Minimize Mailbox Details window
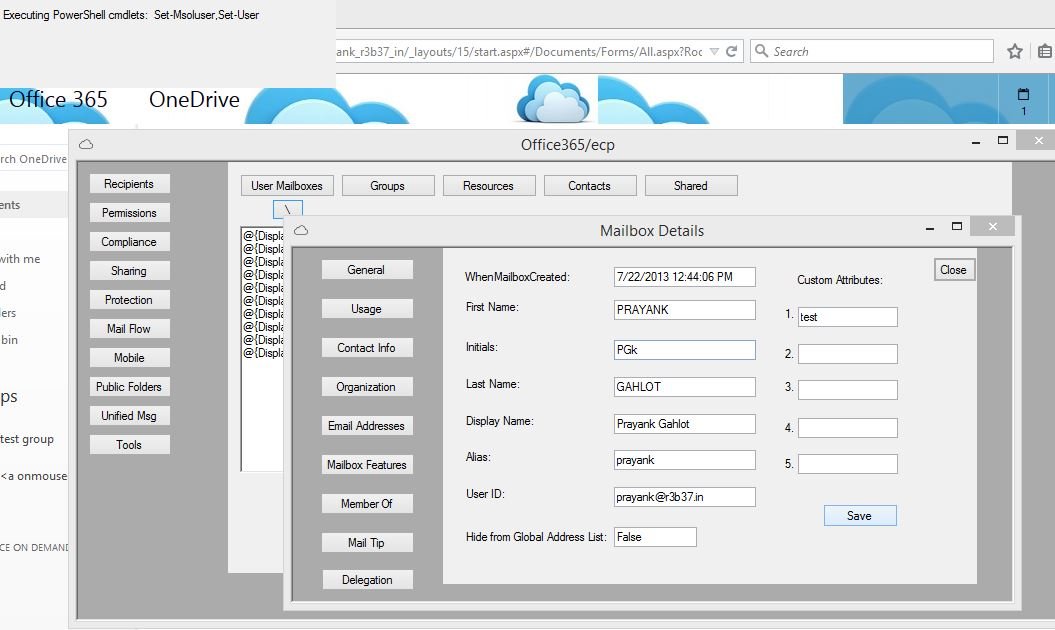 930,228
